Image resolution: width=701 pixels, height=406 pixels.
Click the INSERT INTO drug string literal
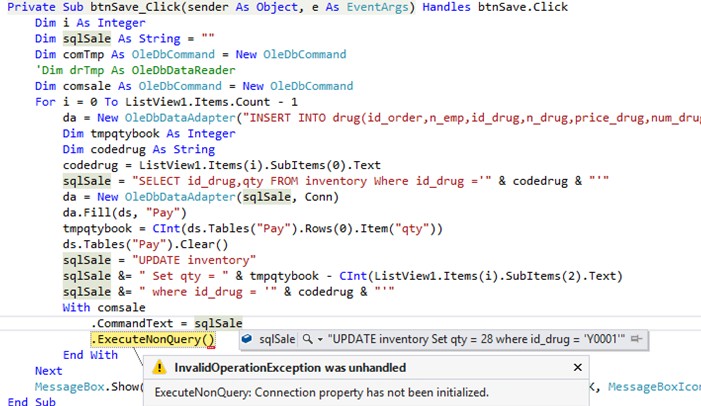click(x=472, y=118)
